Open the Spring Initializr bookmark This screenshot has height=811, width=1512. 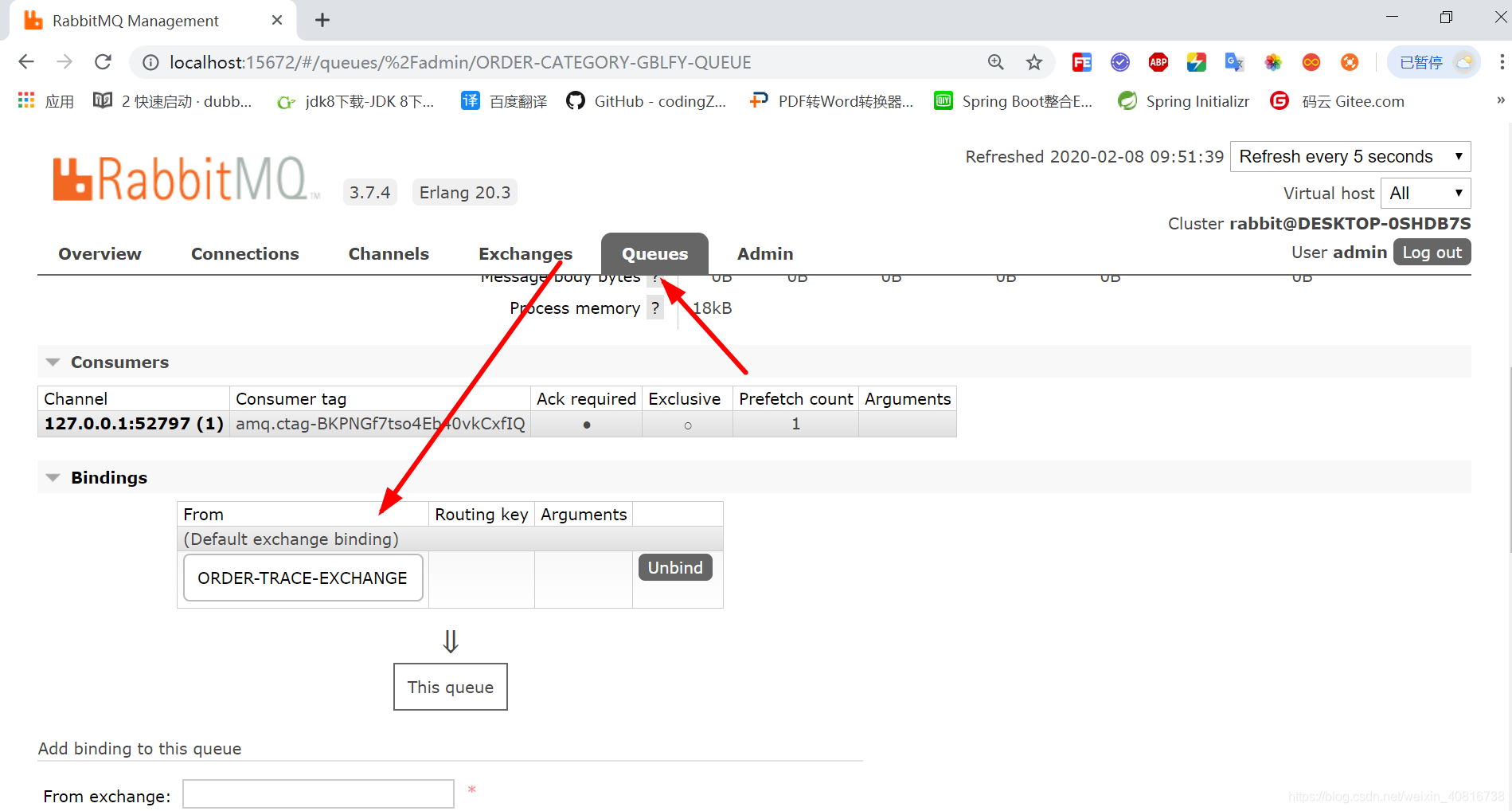(x=1184, y=101)
